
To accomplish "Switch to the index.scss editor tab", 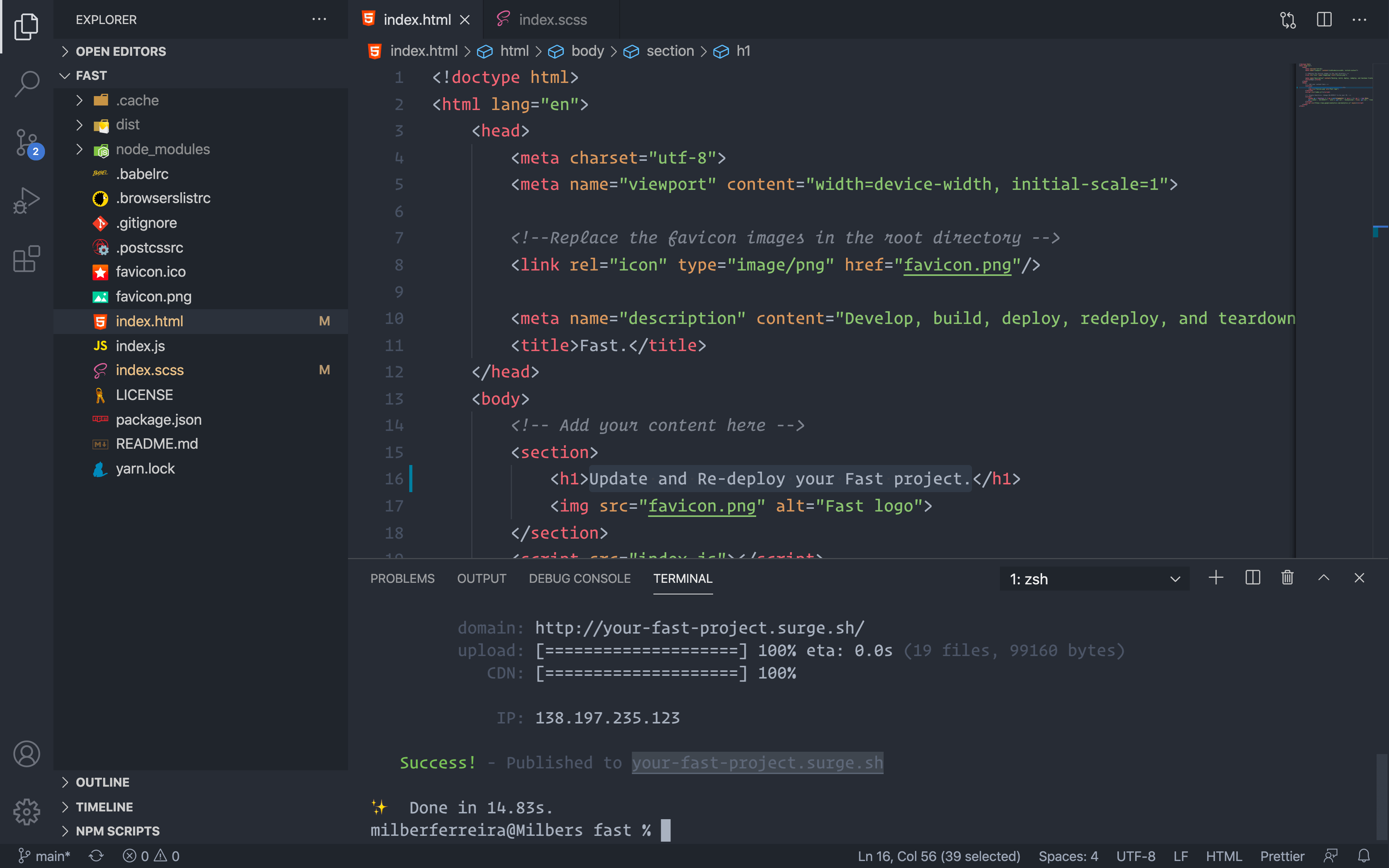I will click(551, 20).
